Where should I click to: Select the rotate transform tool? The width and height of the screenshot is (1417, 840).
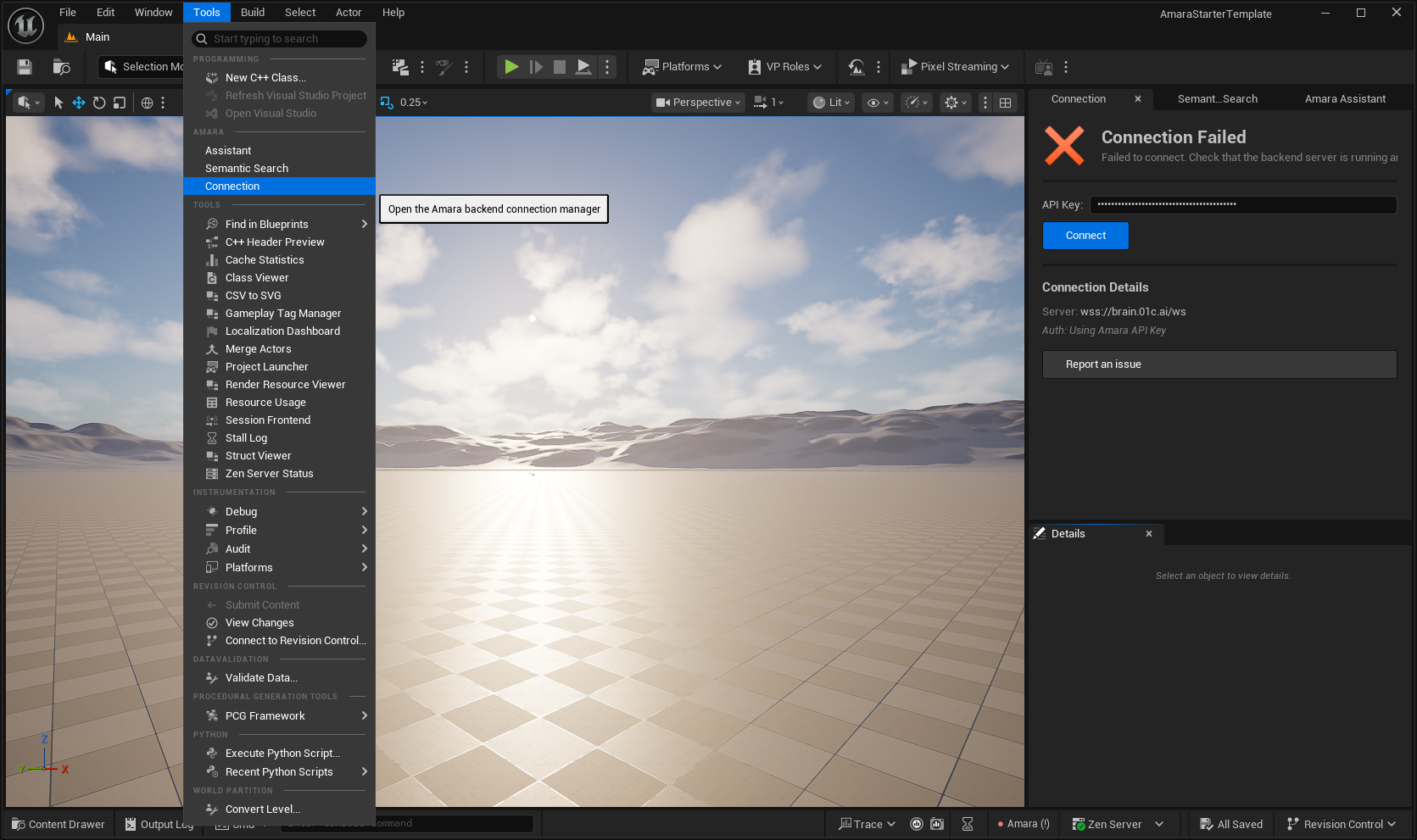click(99, 103)
